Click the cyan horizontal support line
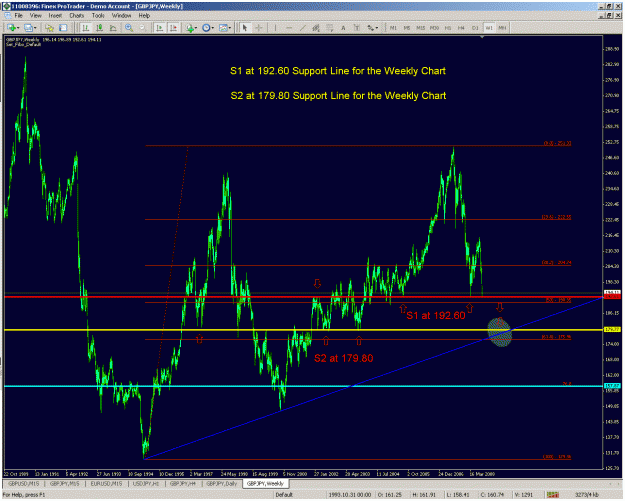This screenshot has height=501, width=625. pyautogui.click(x=303, y=386)
